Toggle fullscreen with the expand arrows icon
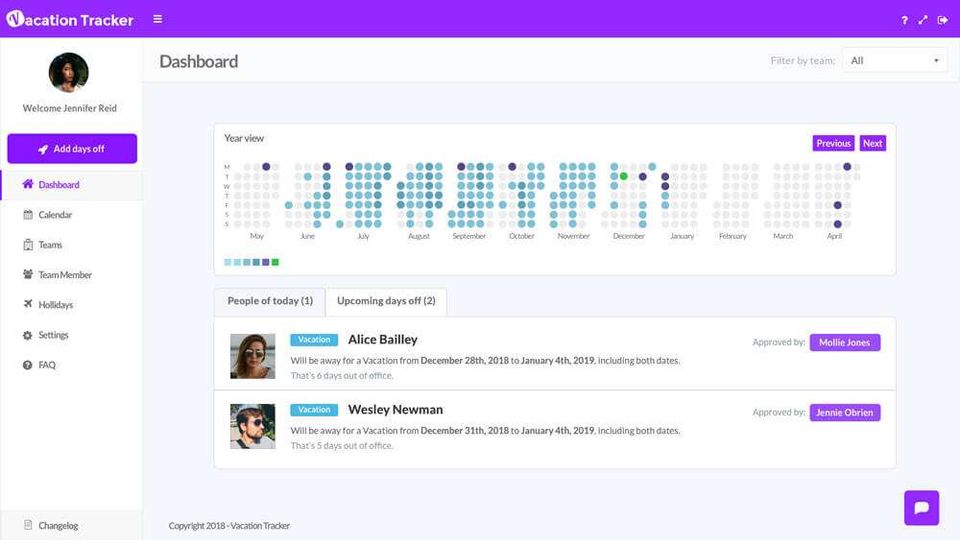This screenshot has width=960, height=540. coord(923,20)
